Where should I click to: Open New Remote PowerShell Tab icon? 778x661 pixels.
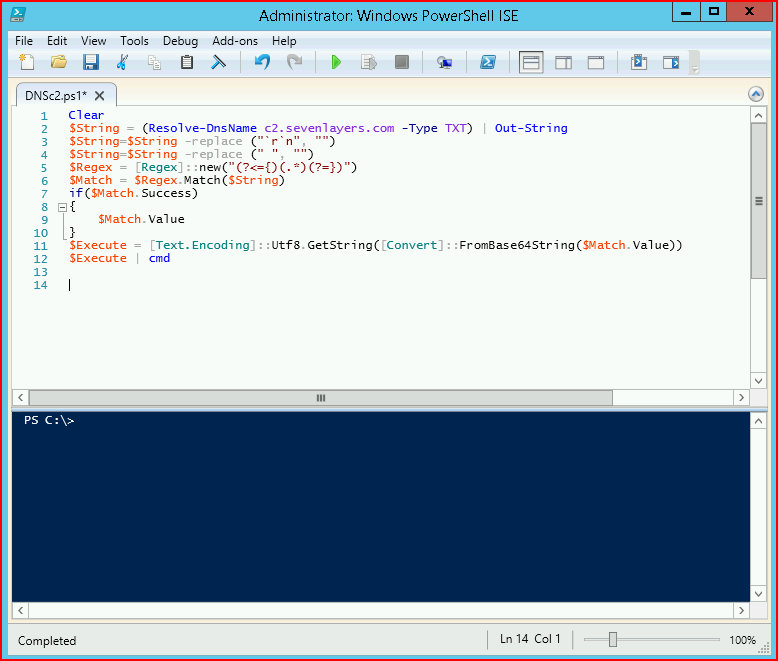[x=445, y=63]
